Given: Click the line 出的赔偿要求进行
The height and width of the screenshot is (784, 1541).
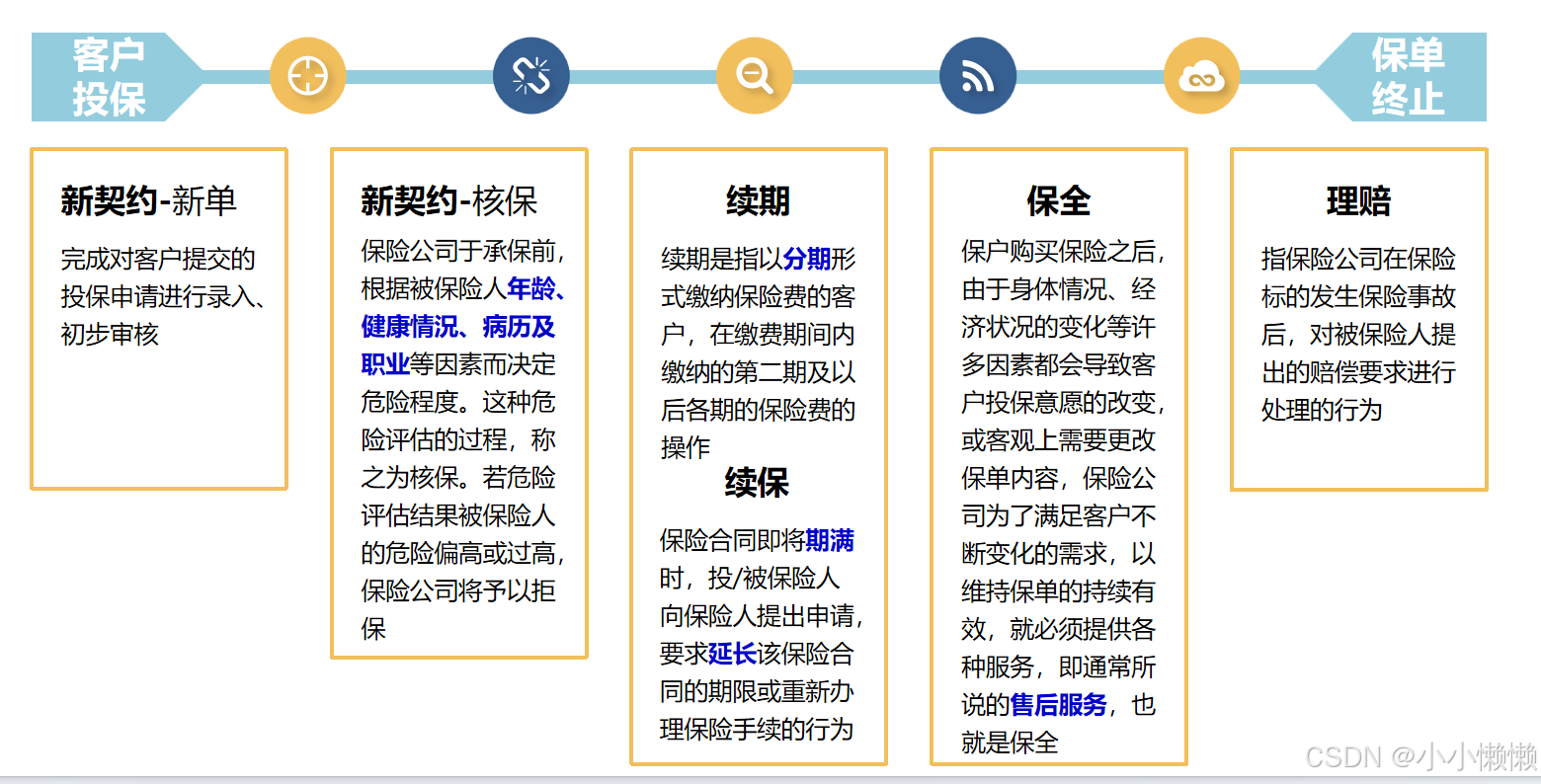Looking at the screenshot, I should point(1358,372).
